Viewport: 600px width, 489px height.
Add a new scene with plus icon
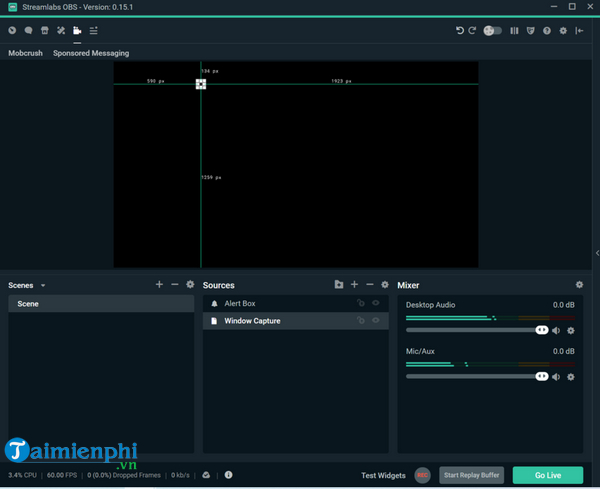(159, 284)
